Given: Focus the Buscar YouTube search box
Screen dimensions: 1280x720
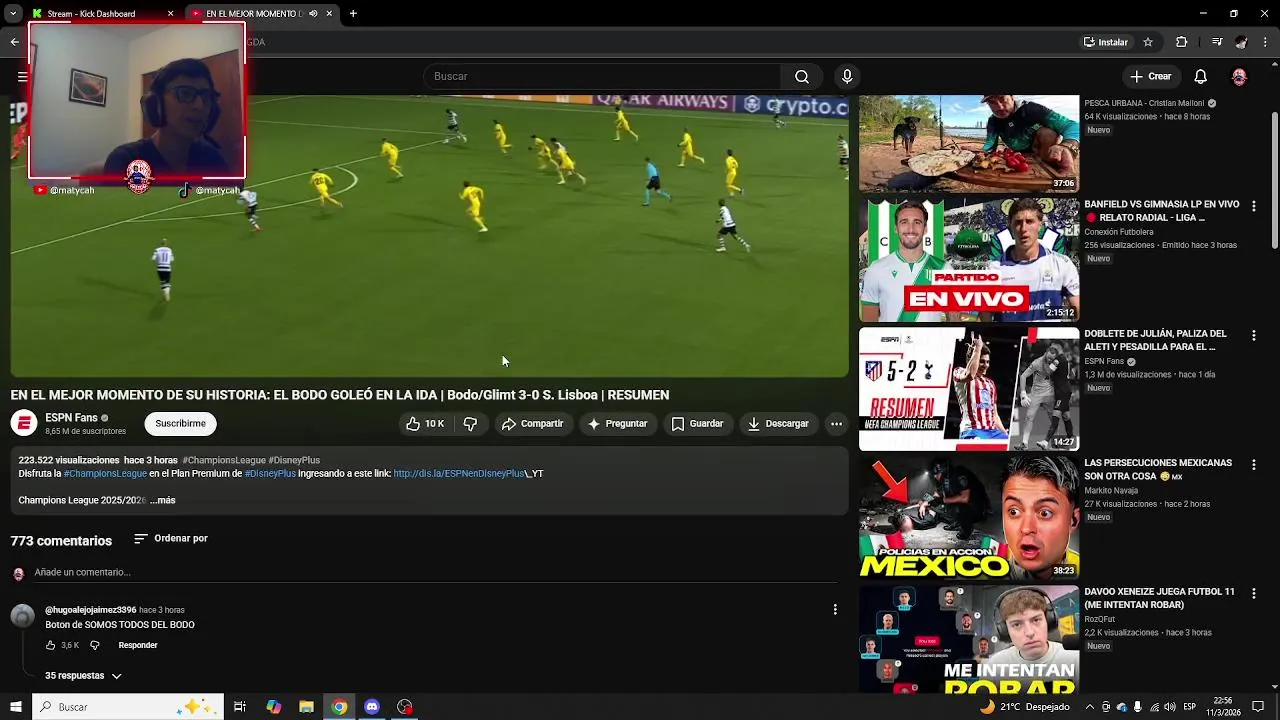Looking at the screenshot, I should tap(603, 77).
